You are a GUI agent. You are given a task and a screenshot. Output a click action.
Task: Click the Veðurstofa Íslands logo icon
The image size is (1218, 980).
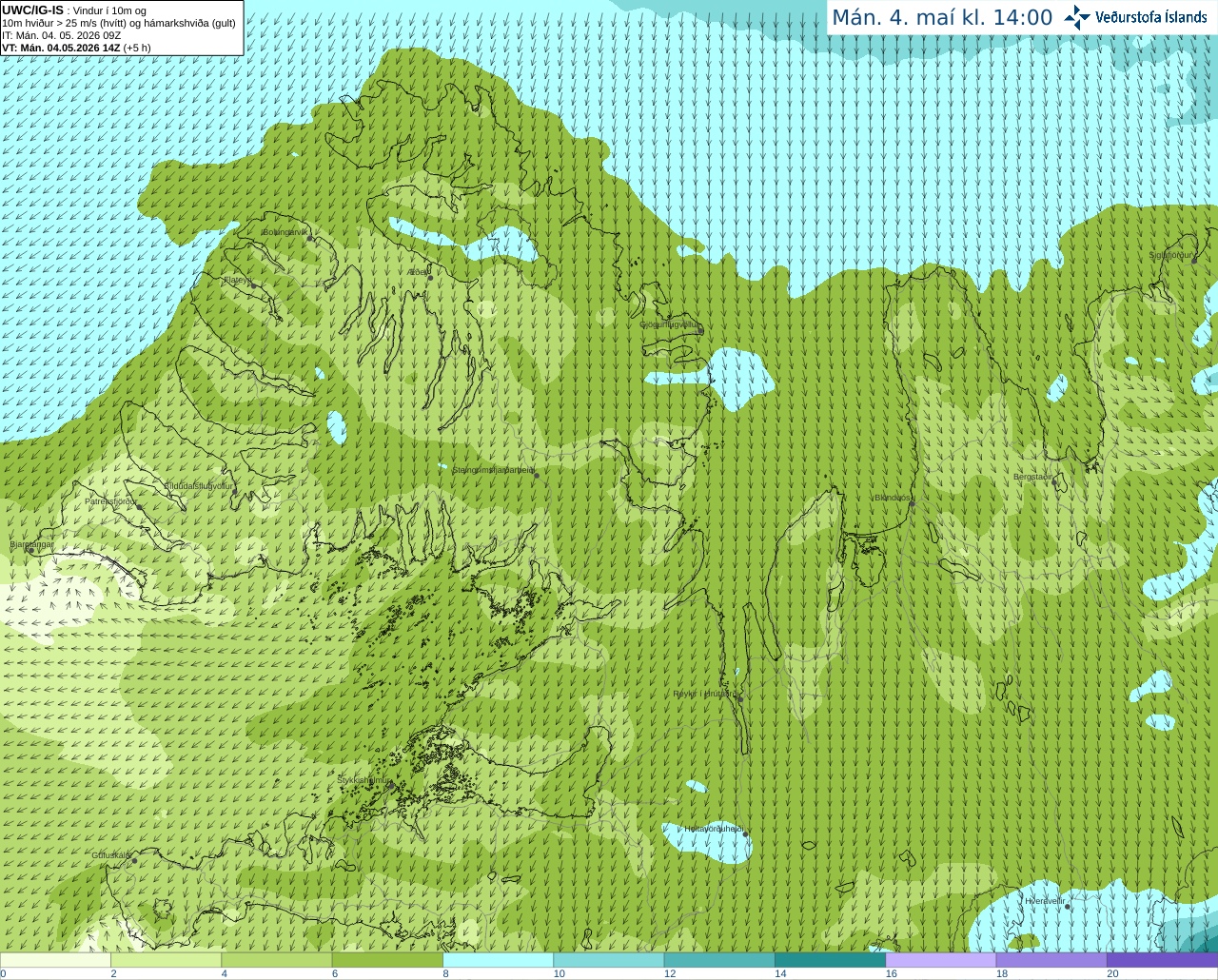coord(1077,17)
